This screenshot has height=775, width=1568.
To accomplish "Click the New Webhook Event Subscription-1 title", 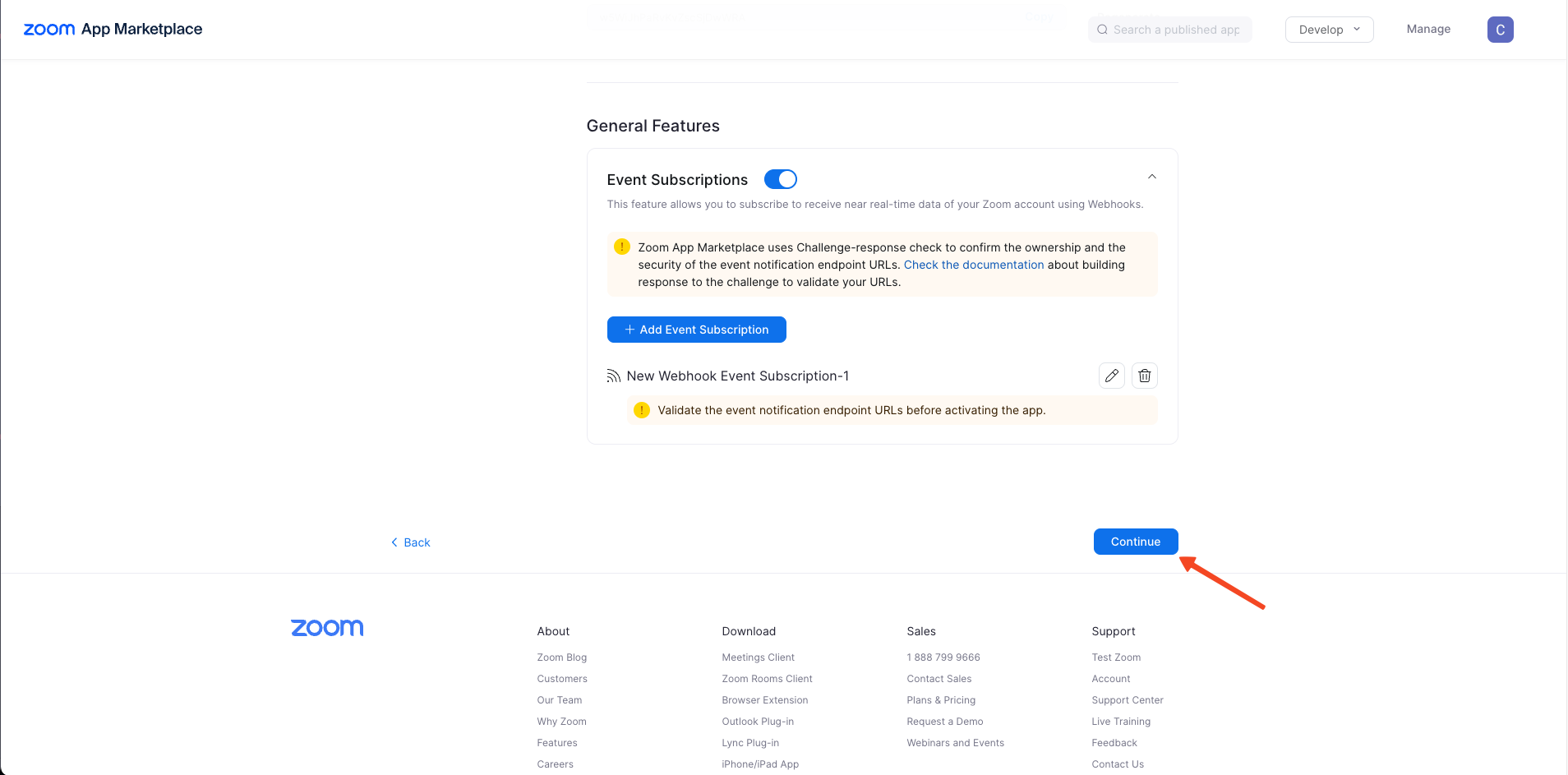I will coord(738,376).
